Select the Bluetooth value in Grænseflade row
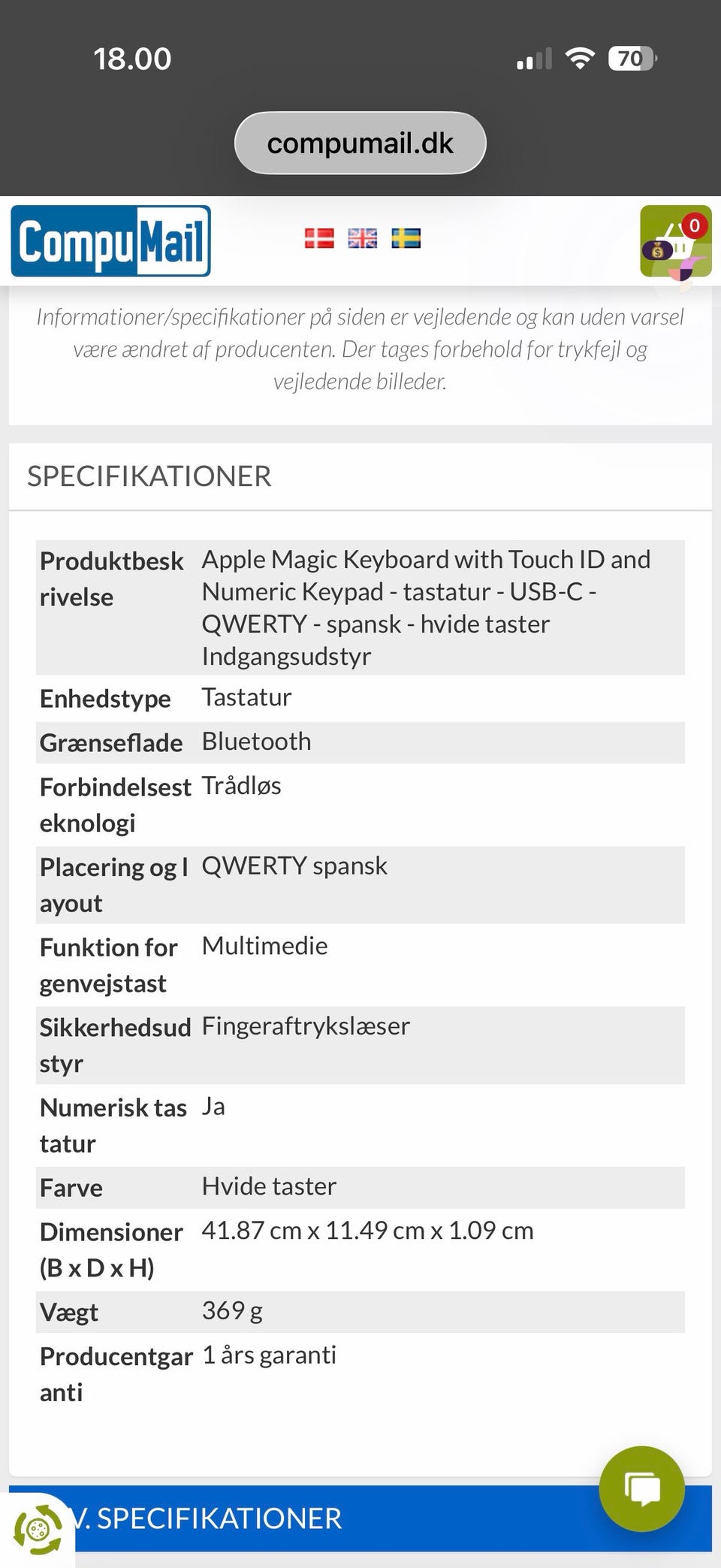This screenshot has height=1568, width=721. [257, 742]
